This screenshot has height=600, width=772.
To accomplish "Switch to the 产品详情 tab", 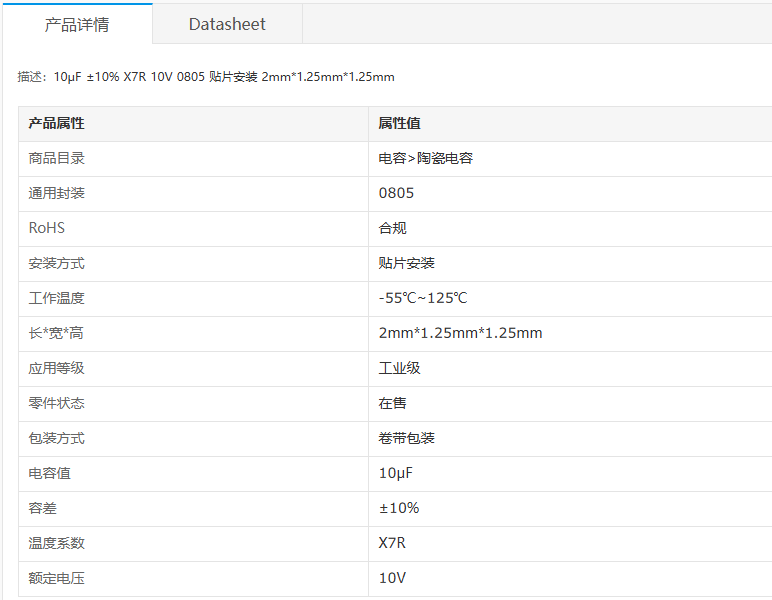I will [x=77, y=24].
